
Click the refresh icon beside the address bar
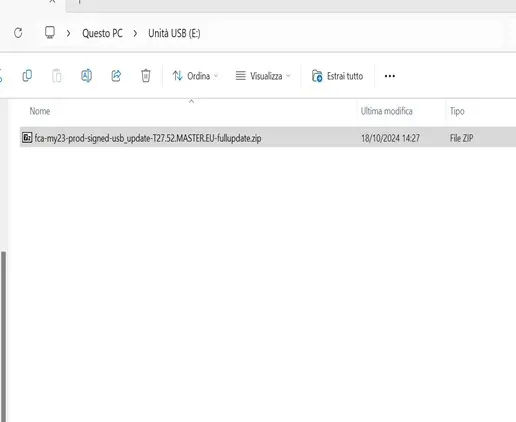[18, 33]
